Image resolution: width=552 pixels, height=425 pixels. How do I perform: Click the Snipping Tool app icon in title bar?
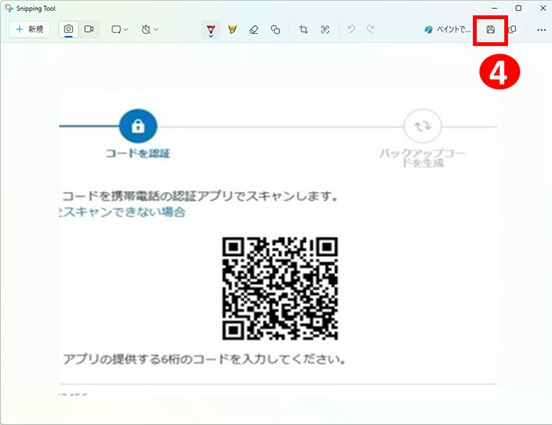pos(9,8)
